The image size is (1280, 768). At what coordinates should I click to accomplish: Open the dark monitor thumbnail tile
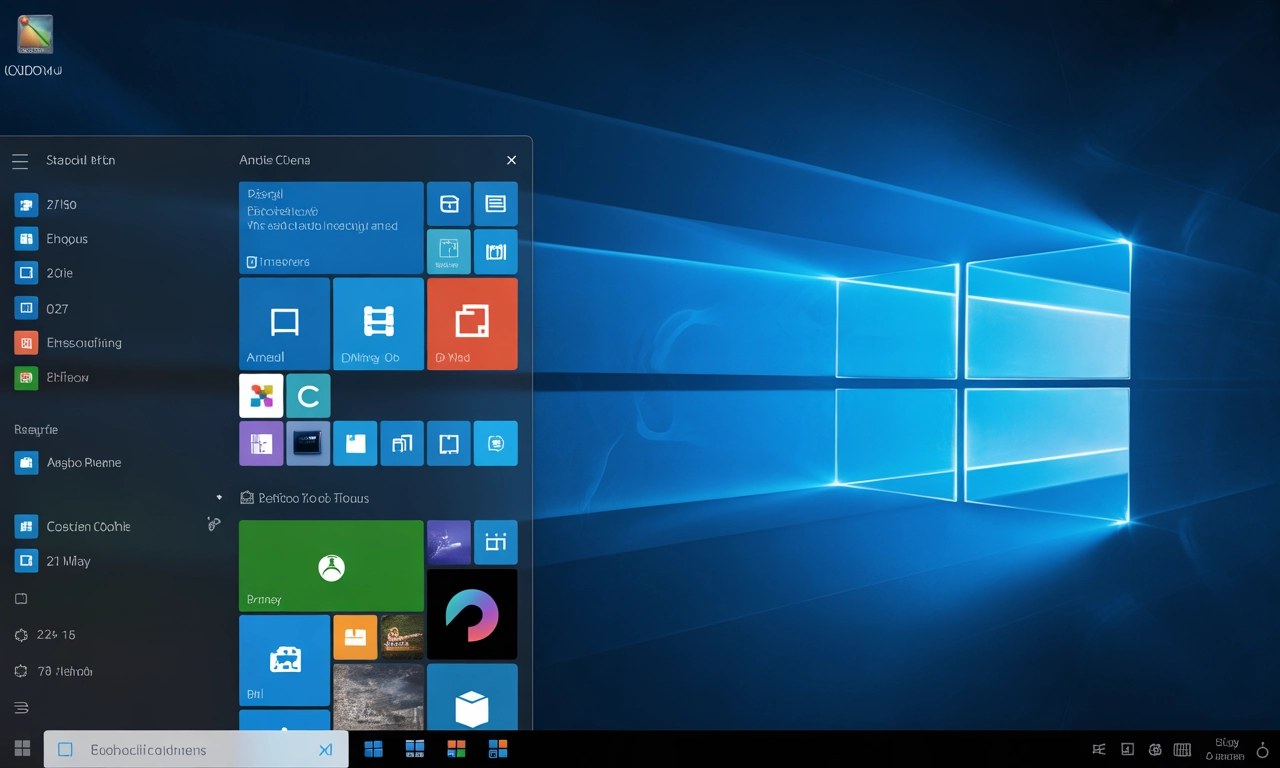(308, 443)
